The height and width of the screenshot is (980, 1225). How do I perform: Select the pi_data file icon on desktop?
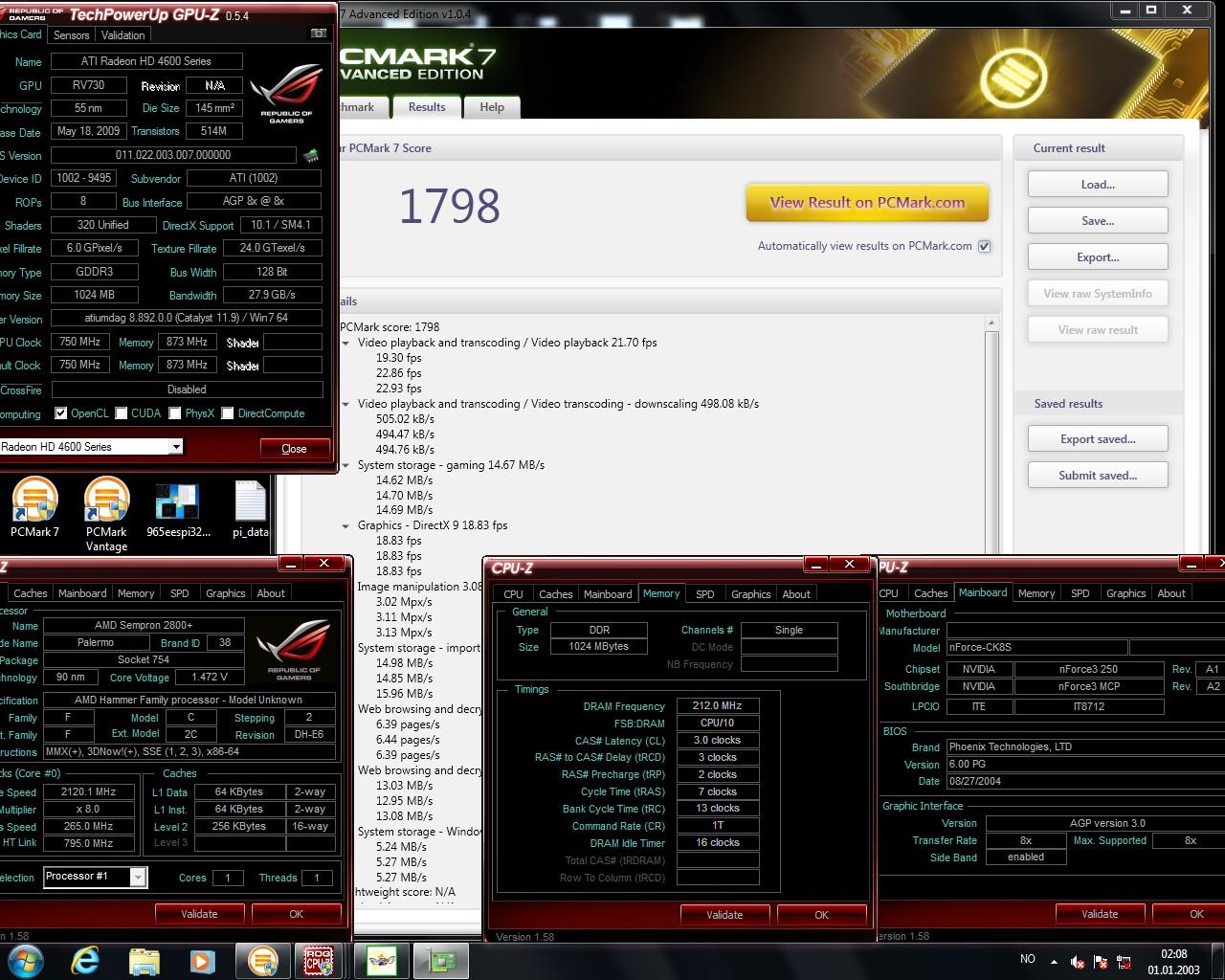251,509
